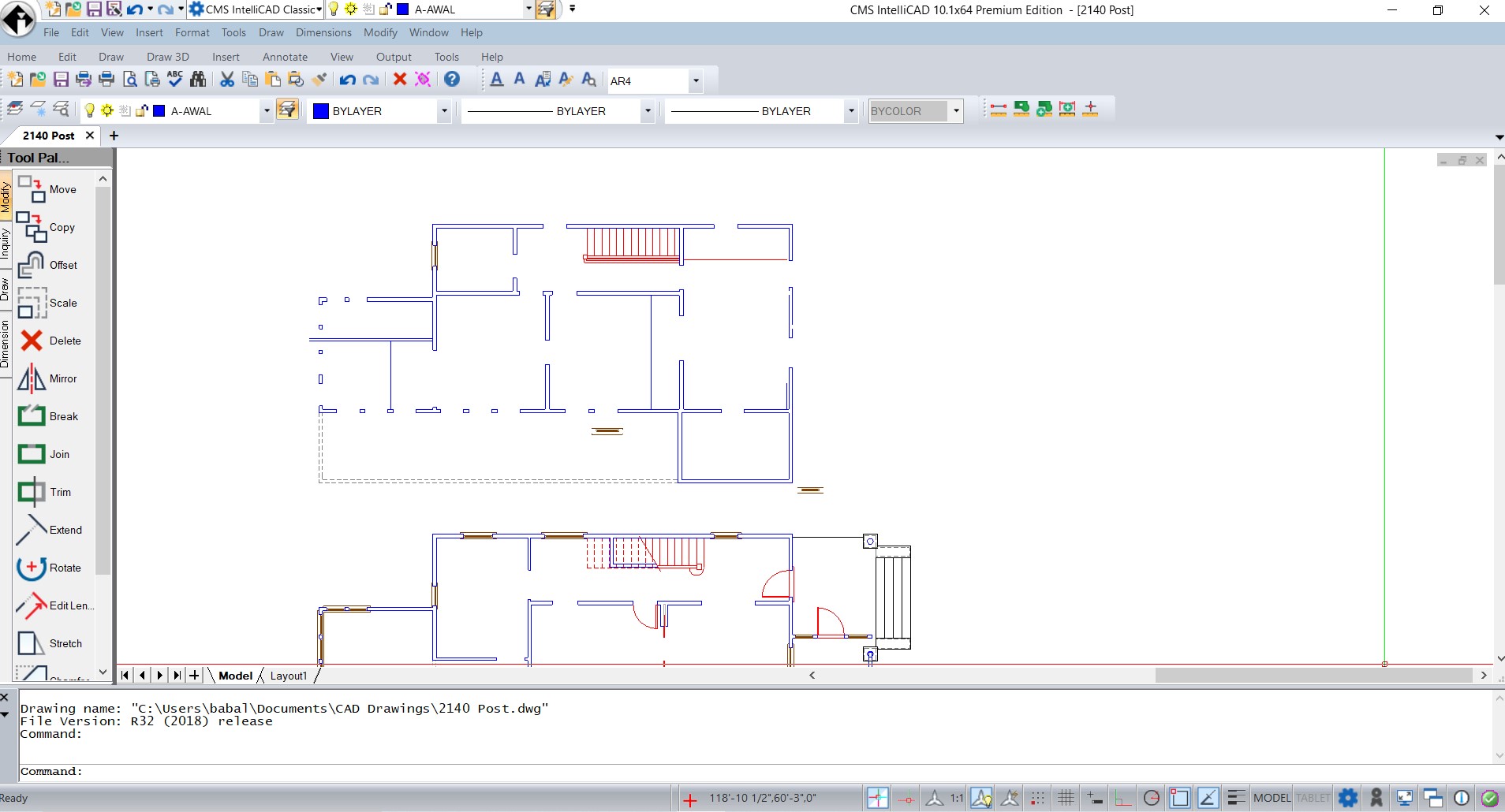1505x812 pixels.
Task: Toggle entity snap square icon in status bar
Action: (x=1179, y=798)
